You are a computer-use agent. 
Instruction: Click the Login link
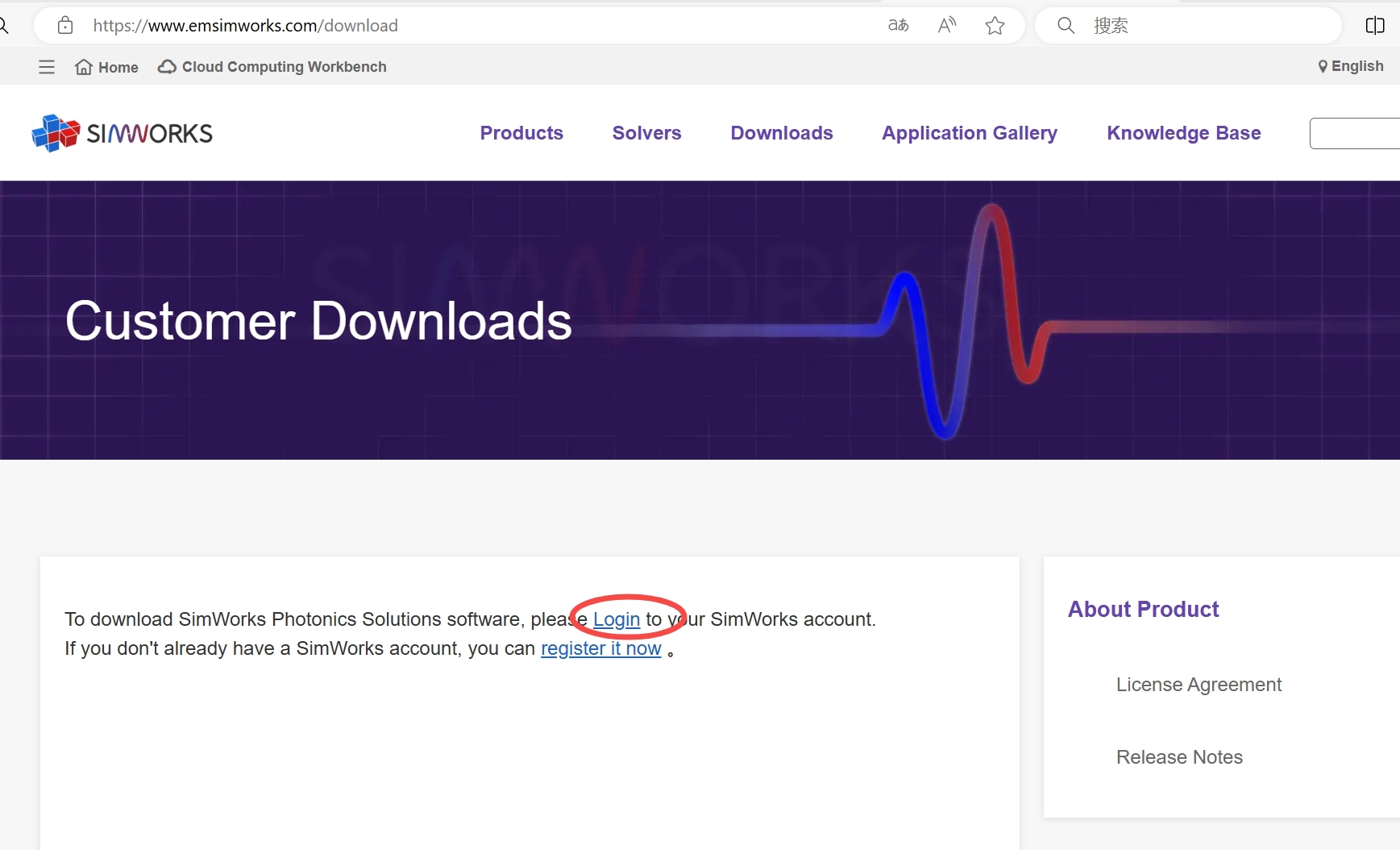(617, 619)
